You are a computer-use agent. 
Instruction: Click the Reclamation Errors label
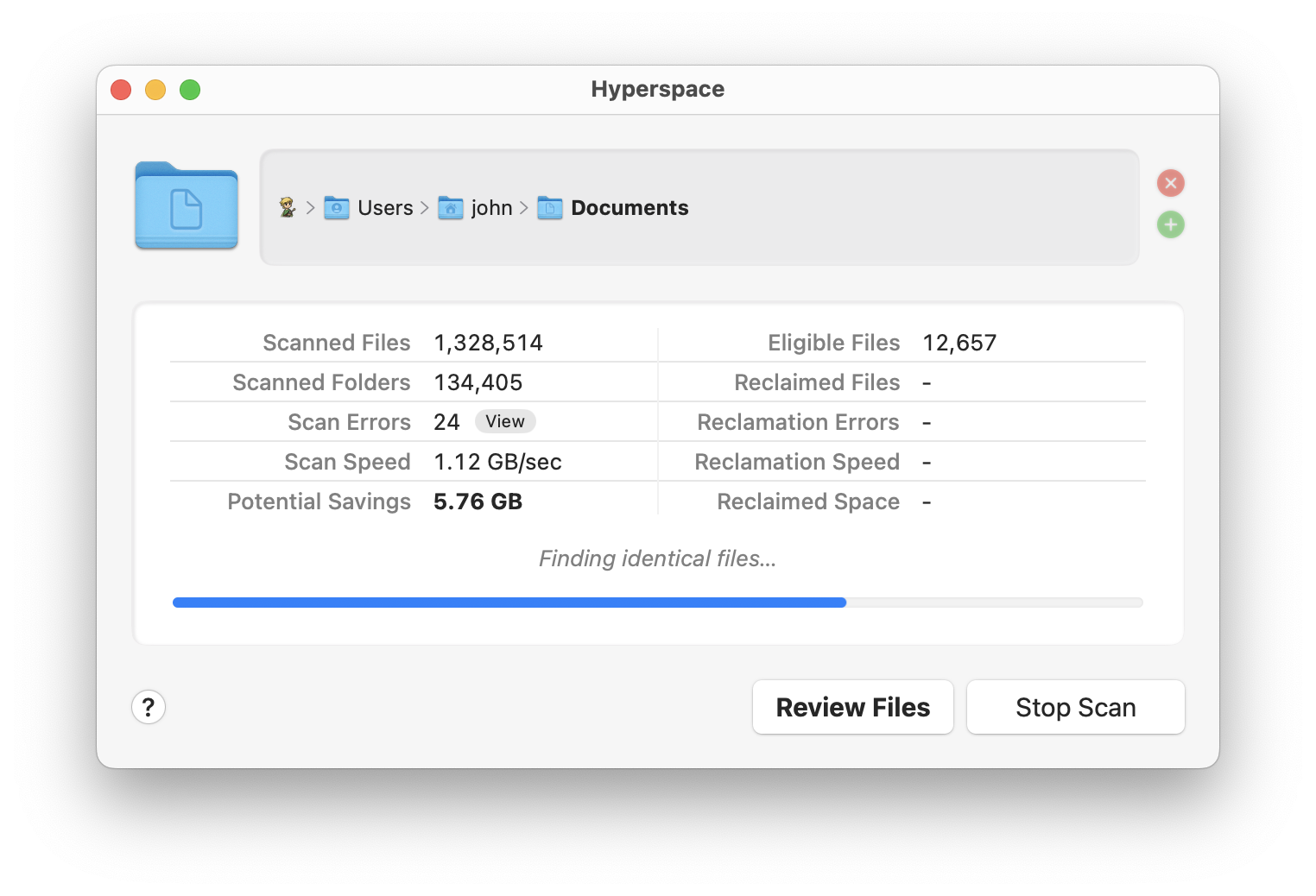click(798, 422)
